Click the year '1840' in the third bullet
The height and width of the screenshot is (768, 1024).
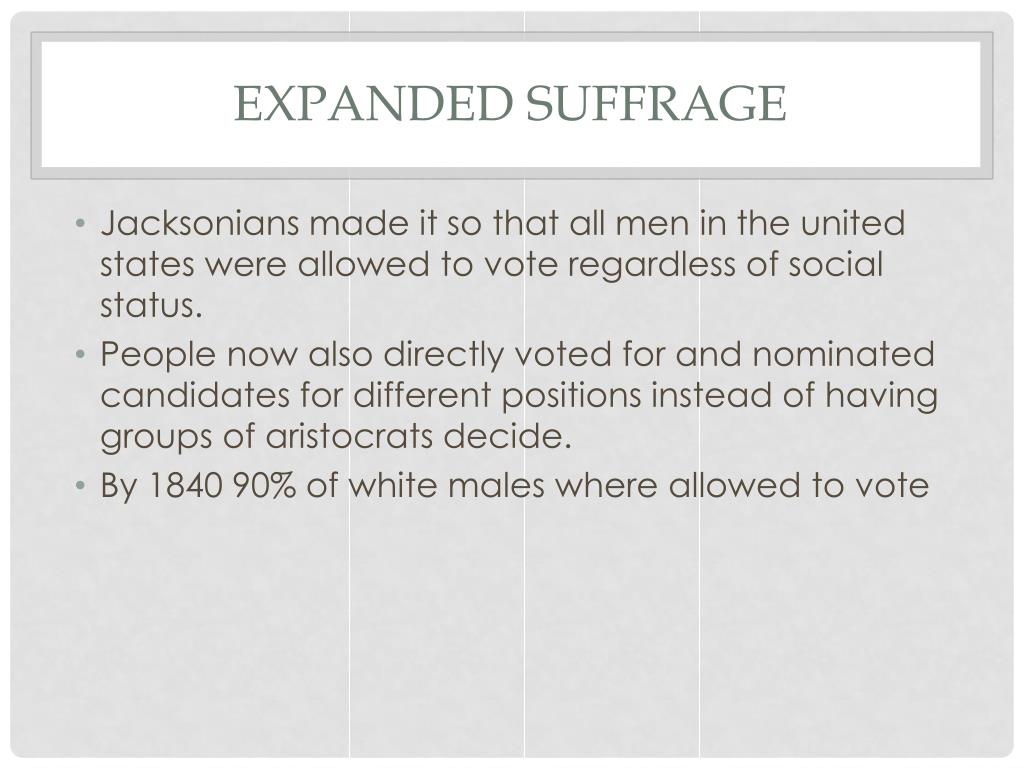tap(186, 485)
